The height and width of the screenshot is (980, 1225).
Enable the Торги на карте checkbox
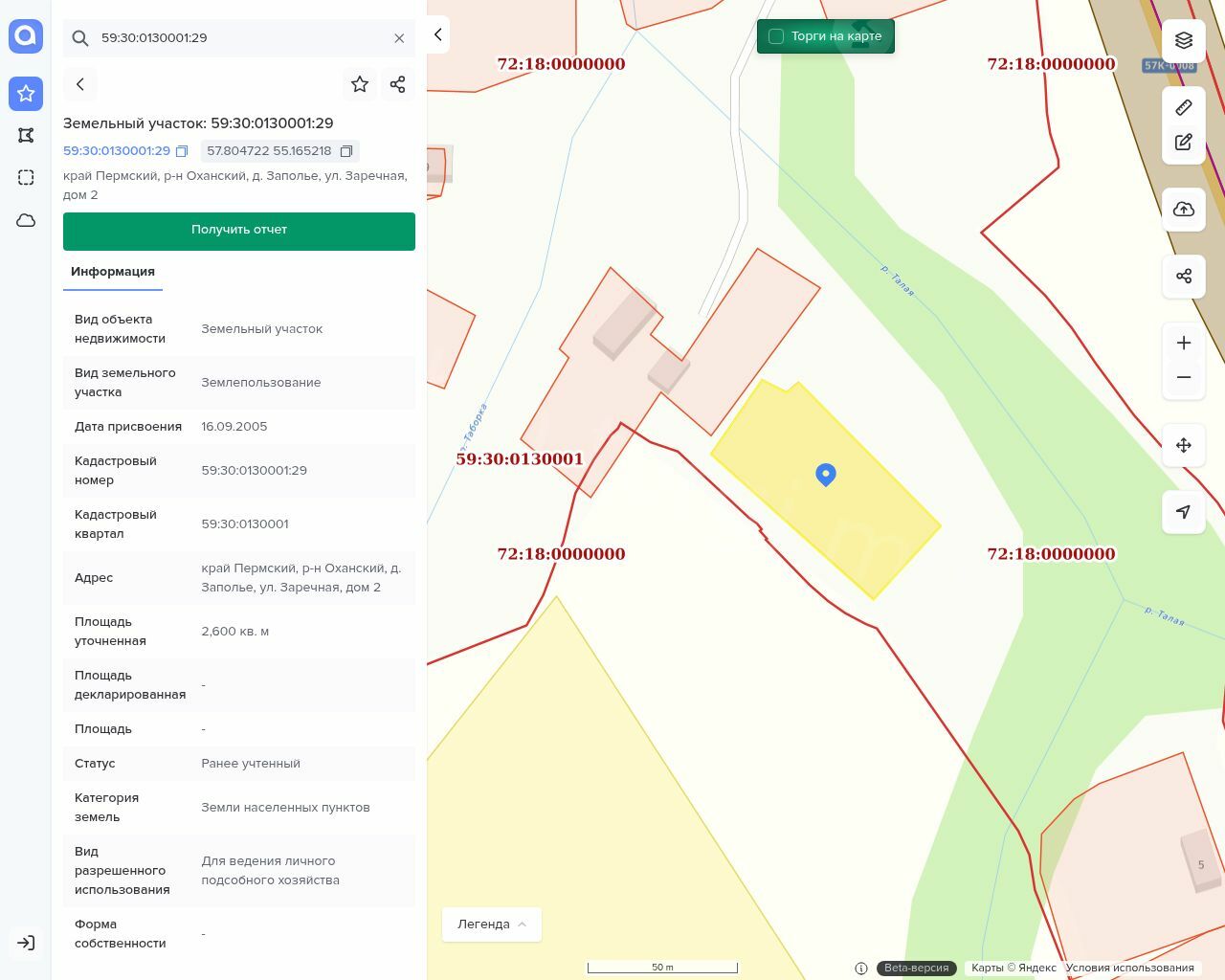[776, 36]
